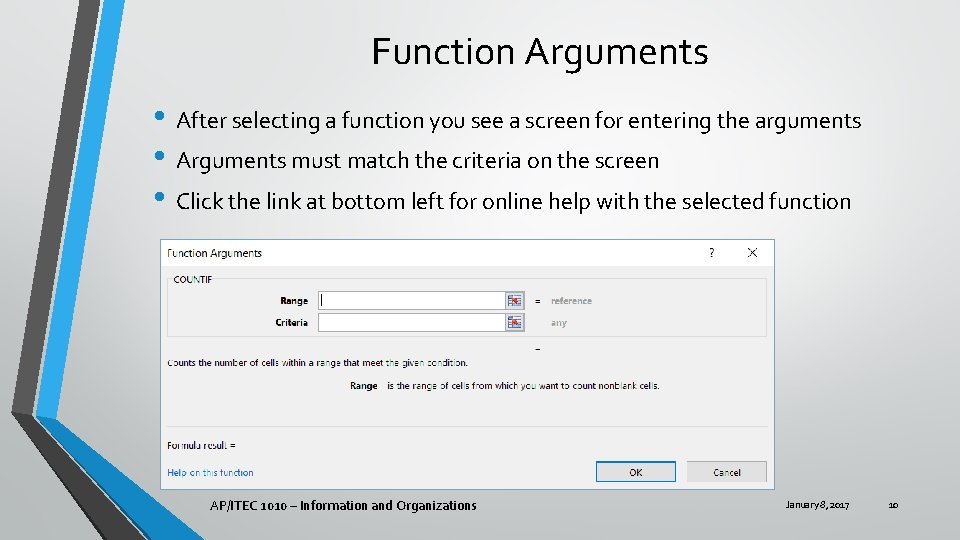Click the Range collapse dialog icon
Screen dimensions: 960x540
point(514,301)
